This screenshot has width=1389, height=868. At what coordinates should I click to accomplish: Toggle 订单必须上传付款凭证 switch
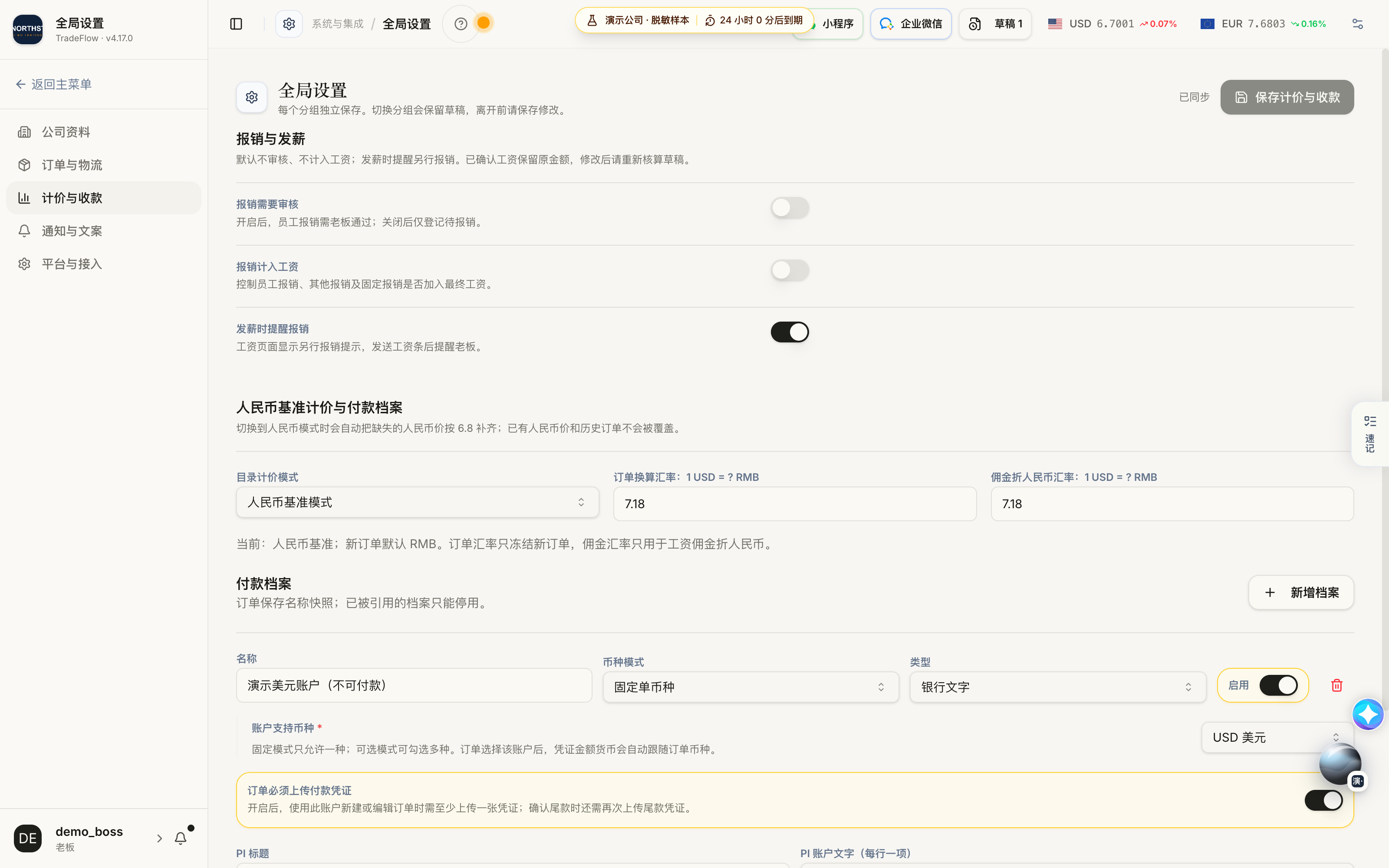click(1323, 800)
